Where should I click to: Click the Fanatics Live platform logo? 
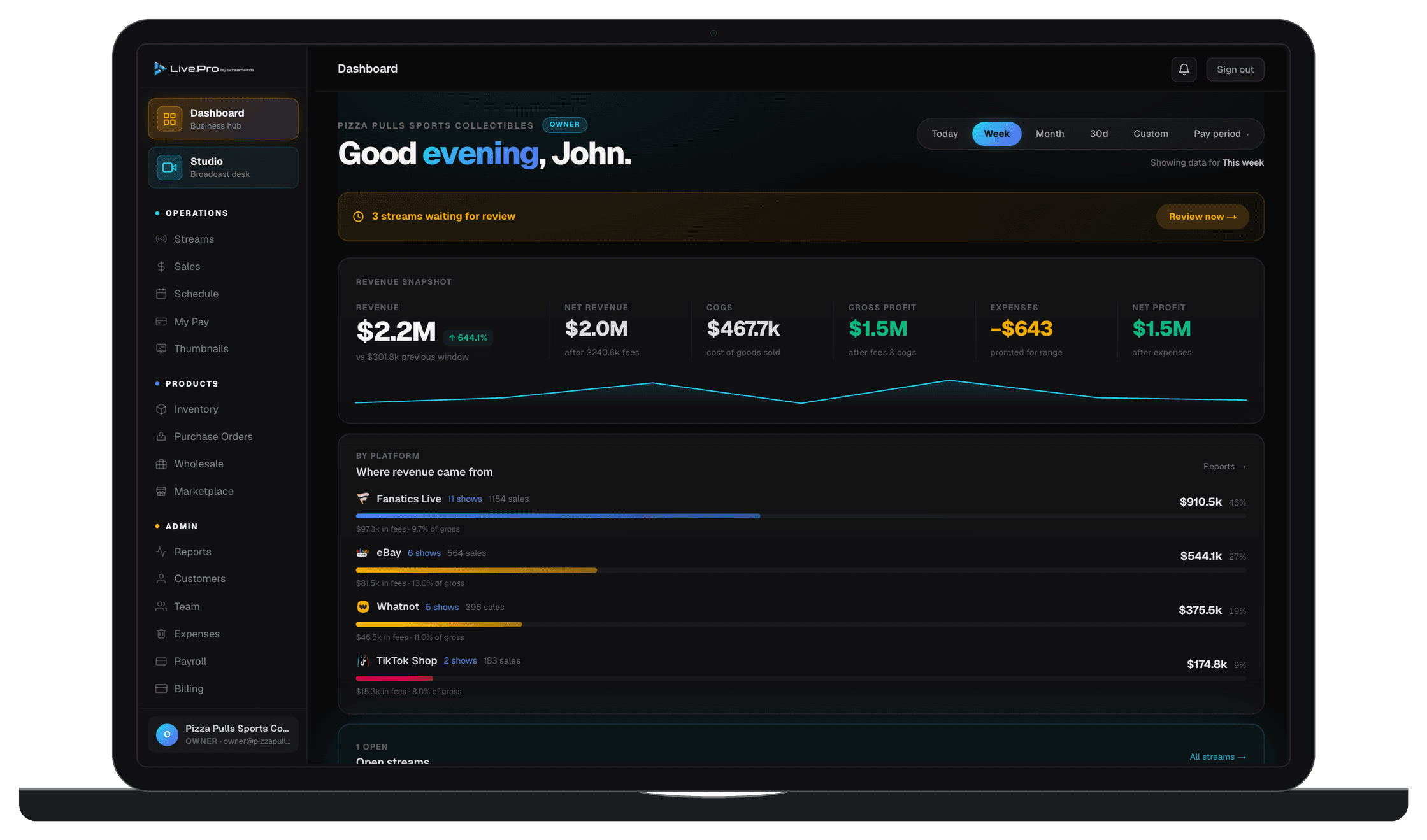point(362,498)
